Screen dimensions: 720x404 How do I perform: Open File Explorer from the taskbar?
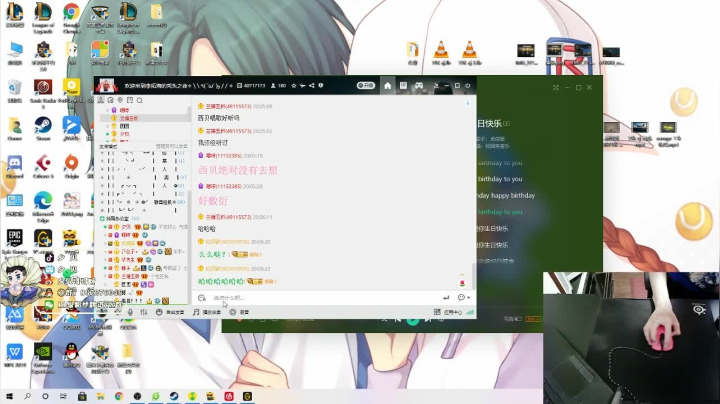click(100, 396)
